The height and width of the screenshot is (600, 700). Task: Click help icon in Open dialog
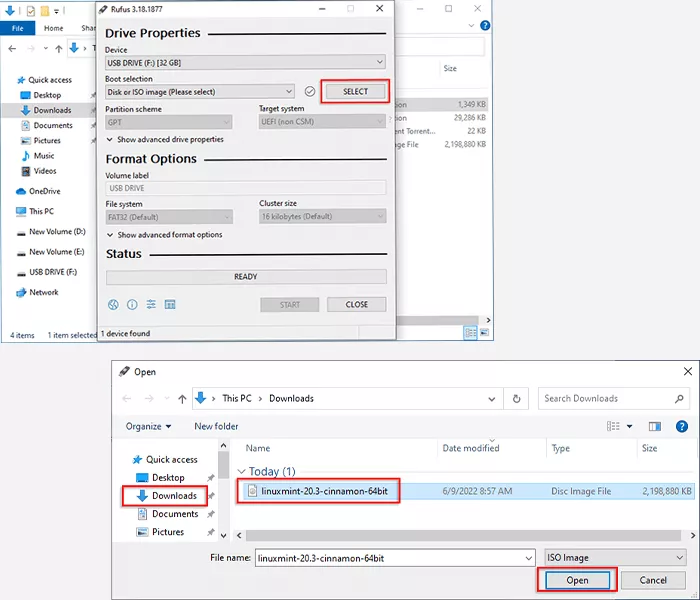click(682, 426)
